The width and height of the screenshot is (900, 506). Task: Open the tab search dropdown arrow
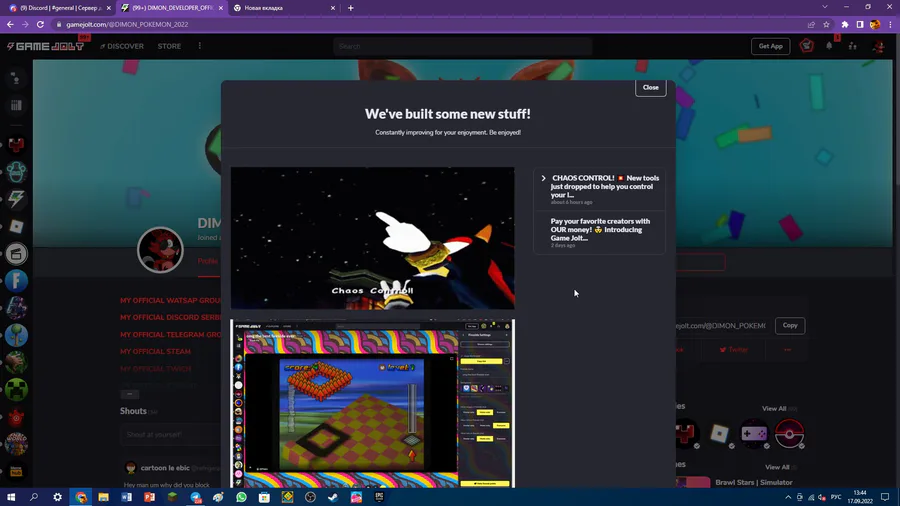pos(825,7)
